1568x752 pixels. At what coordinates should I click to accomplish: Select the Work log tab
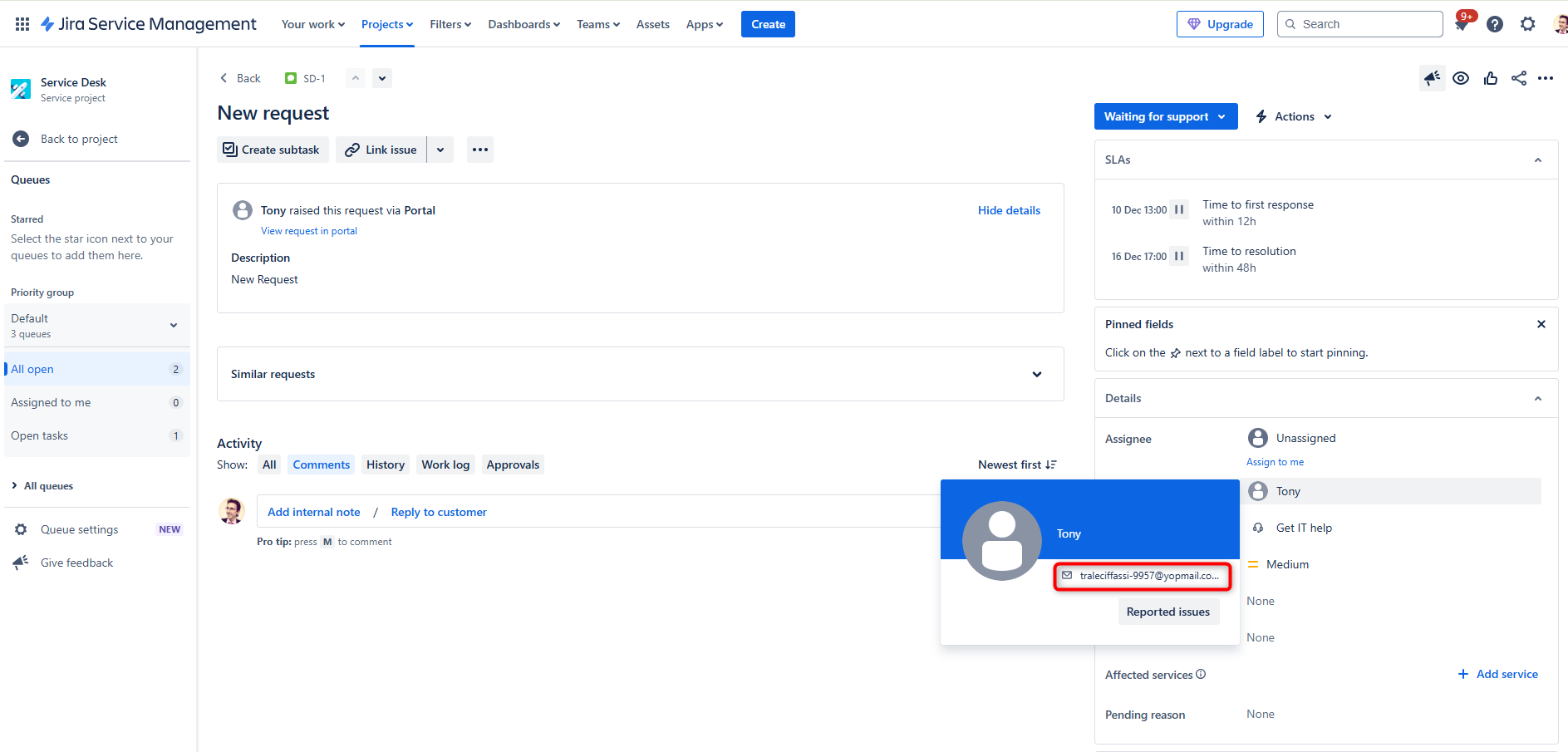[445, 464]
